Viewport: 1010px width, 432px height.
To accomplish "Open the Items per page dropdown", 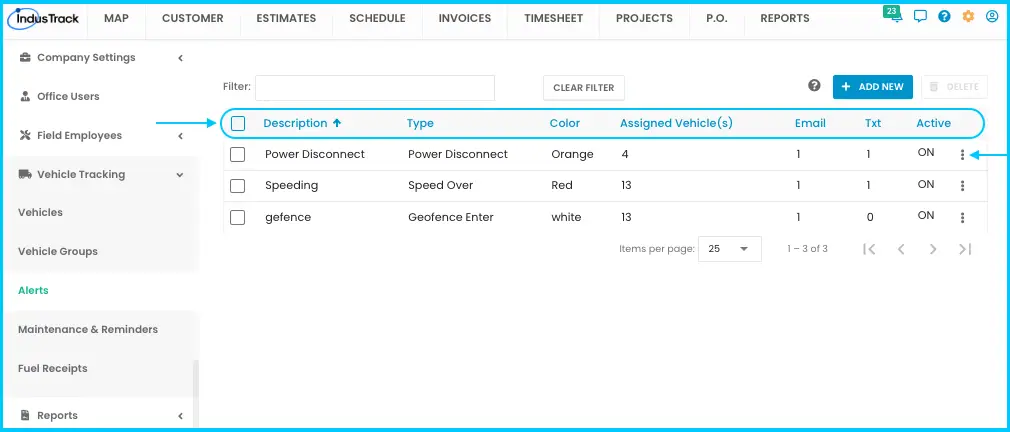I will (x=730, y=249).
